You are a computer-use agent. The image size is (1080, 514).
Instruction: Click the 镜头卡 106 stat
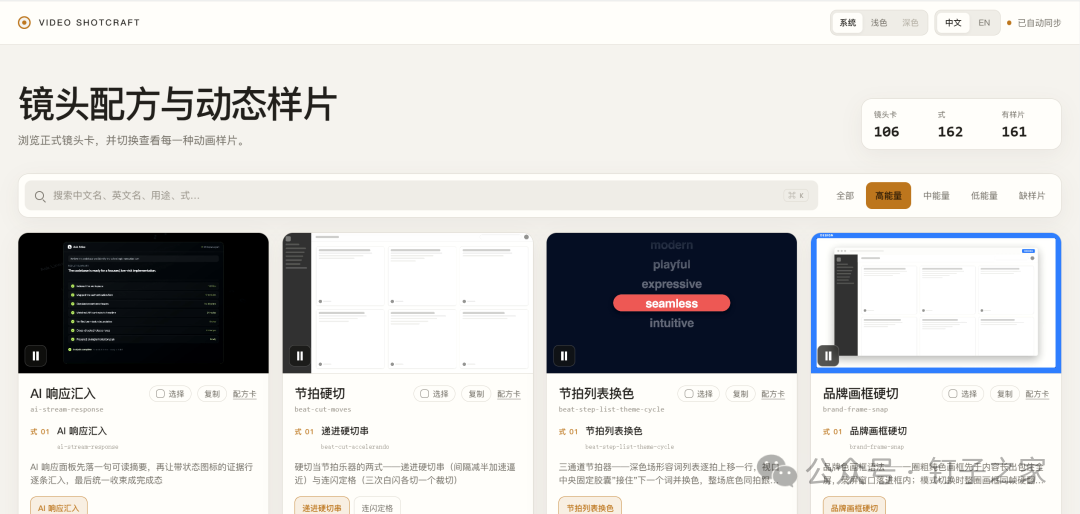click(886, 124)
